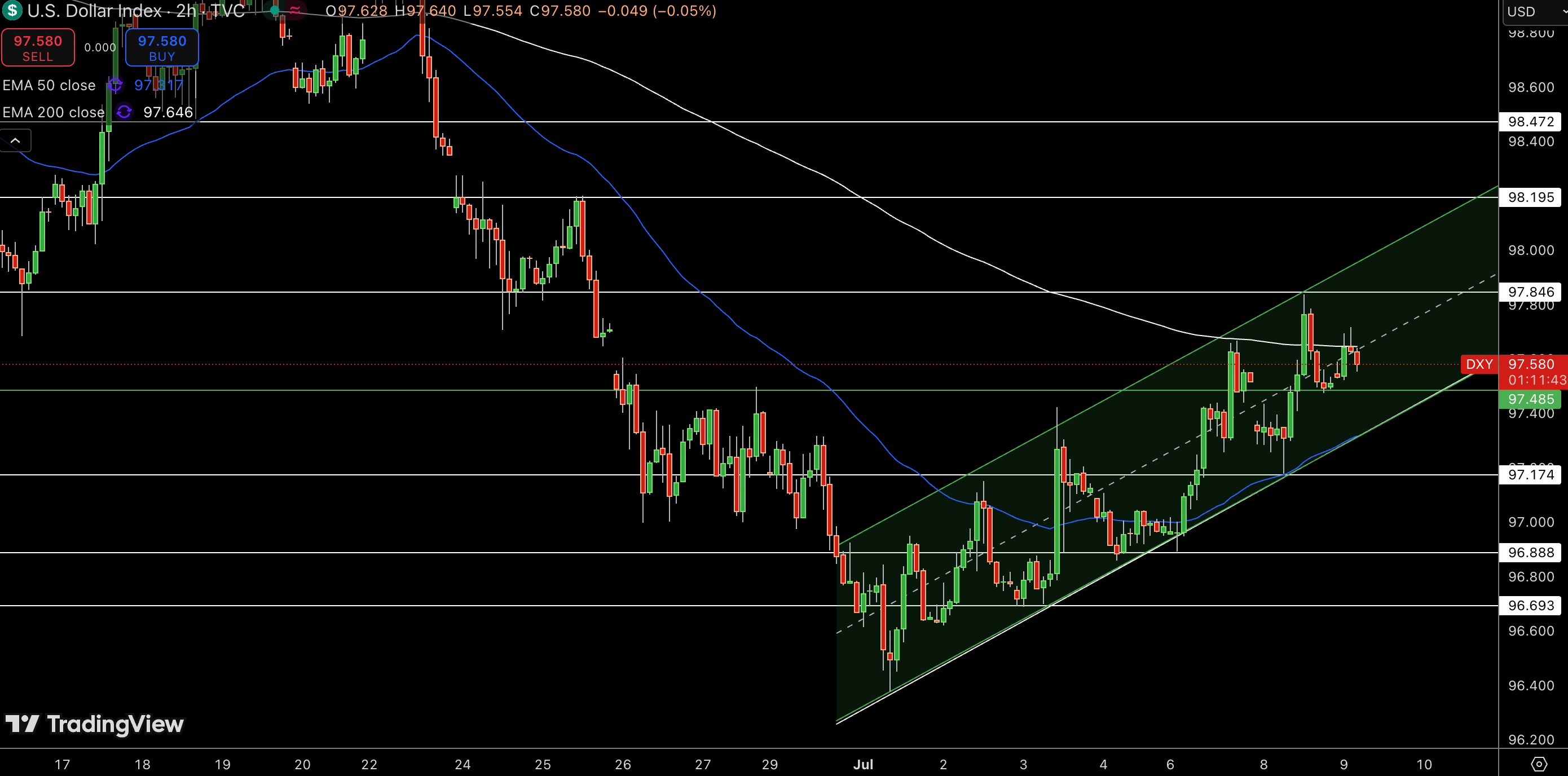This screenshot has width=1568, height=776.
Task: Click the purple refresh icon beside EMA 50
Action: pos(115,85)
